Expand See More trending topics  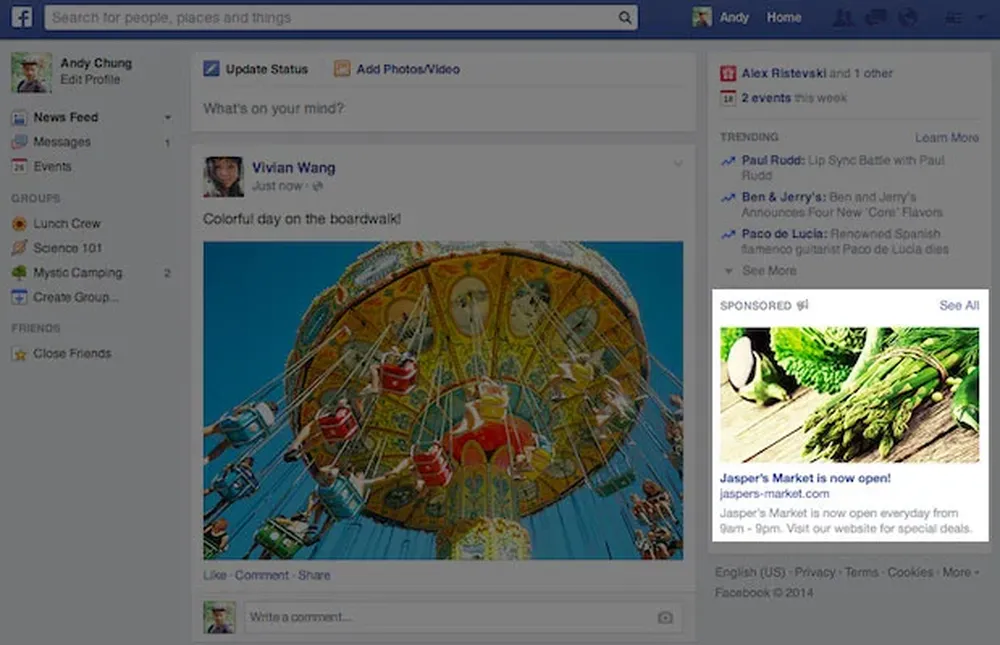coord(769,270)
